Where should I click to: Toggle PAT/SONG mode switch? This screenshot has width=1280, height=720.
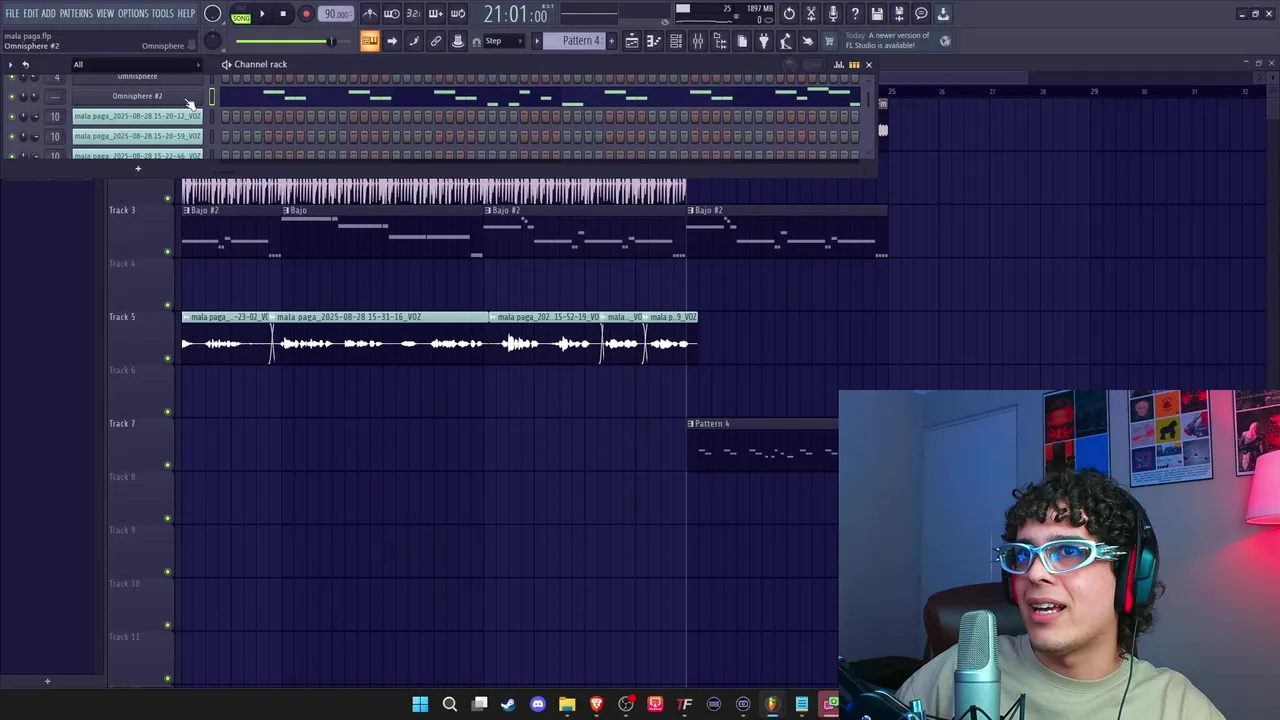[241, 14]
